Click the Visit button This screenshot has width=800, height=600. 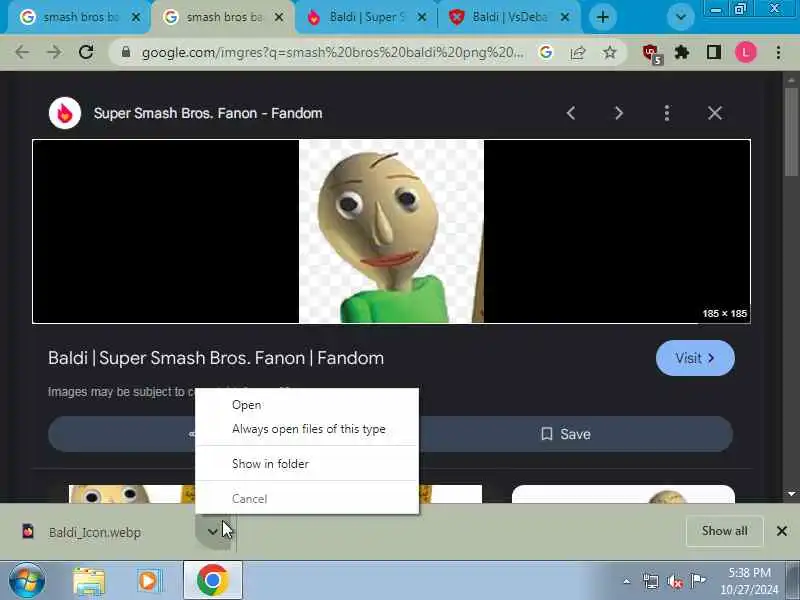(x=695, y=358)
